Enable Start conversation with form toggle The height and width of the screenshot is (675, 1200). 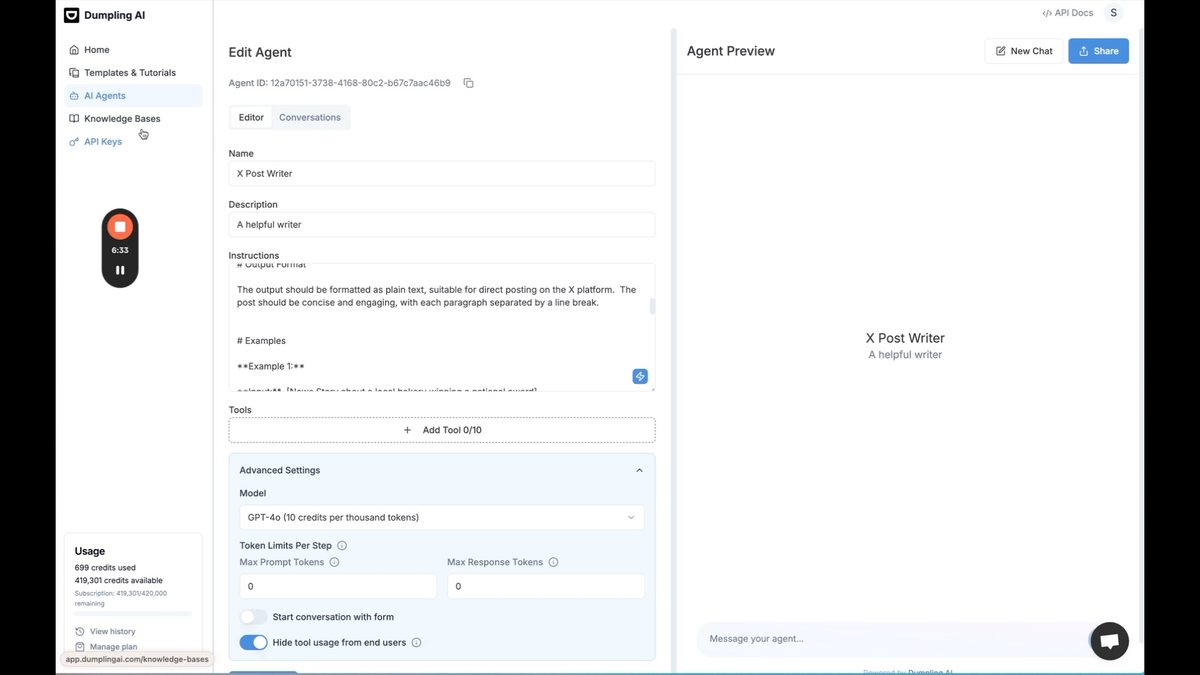click(254, 617)
